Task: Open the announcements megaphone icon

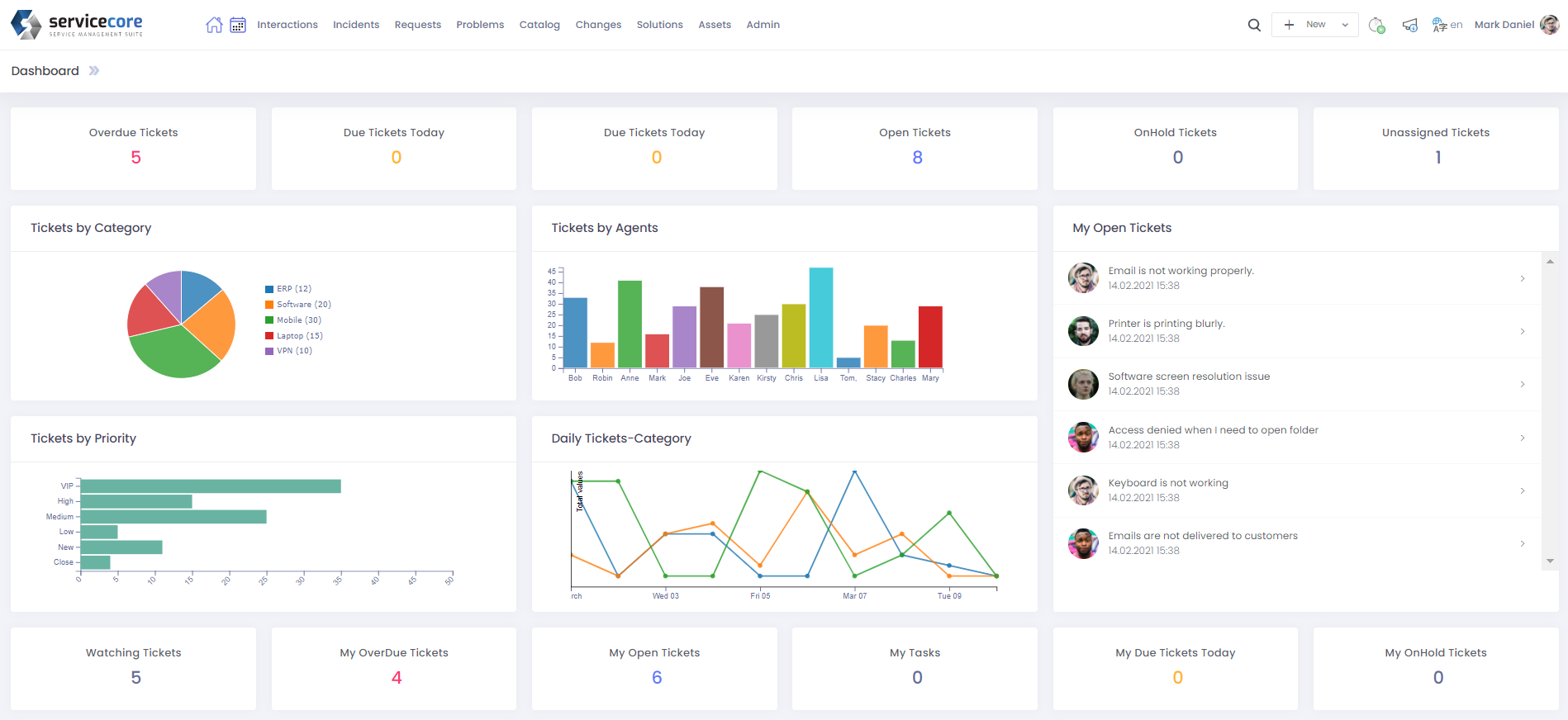Action: point(1410,26)
